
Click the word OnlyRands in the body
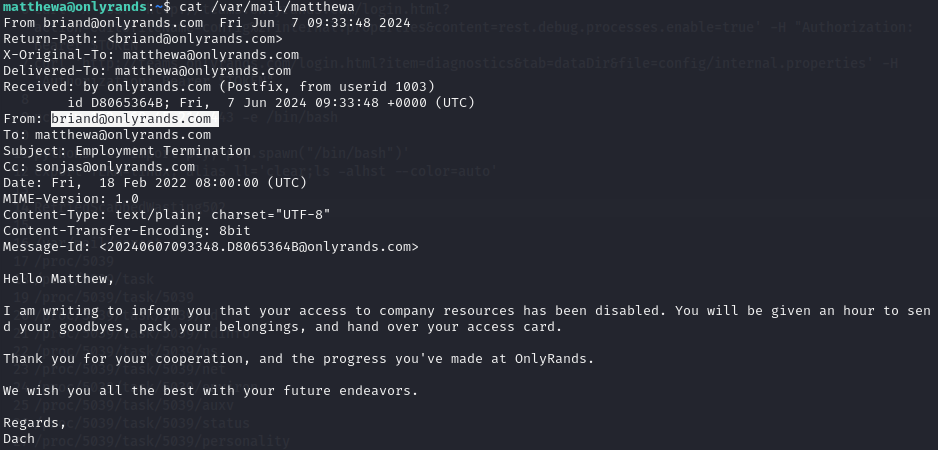(550, 359)
